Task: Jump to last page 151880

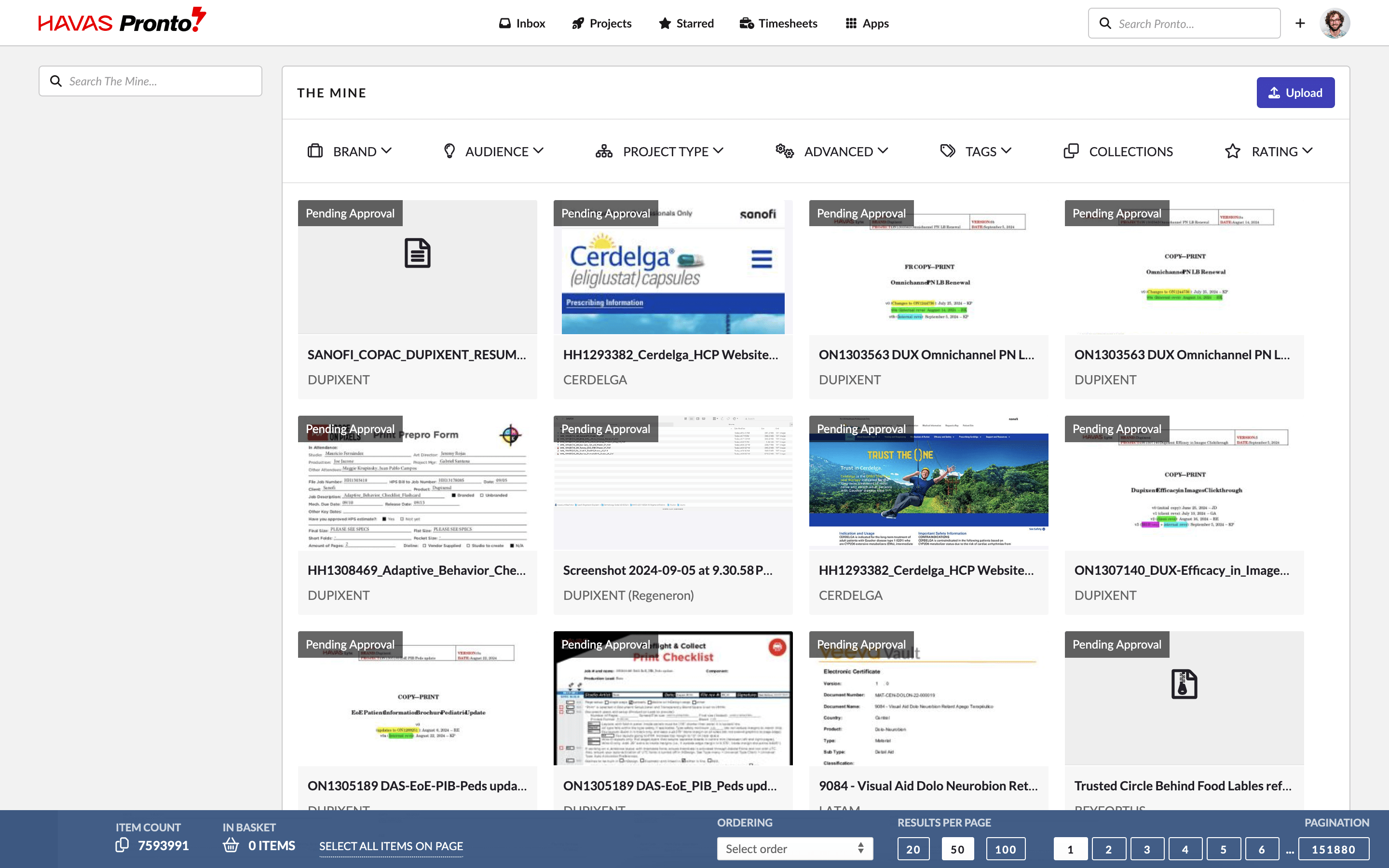Action: pos(1334,849)
